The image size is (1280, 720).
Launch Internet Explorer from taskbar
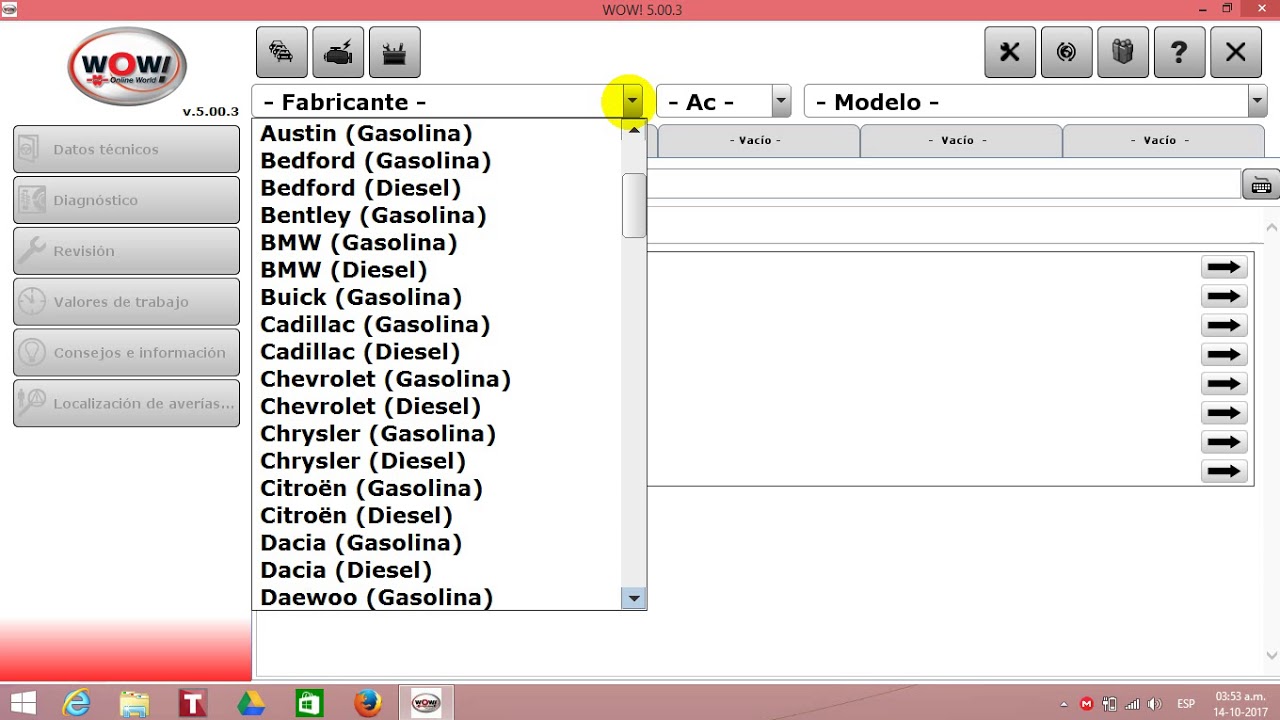point(77,703)
